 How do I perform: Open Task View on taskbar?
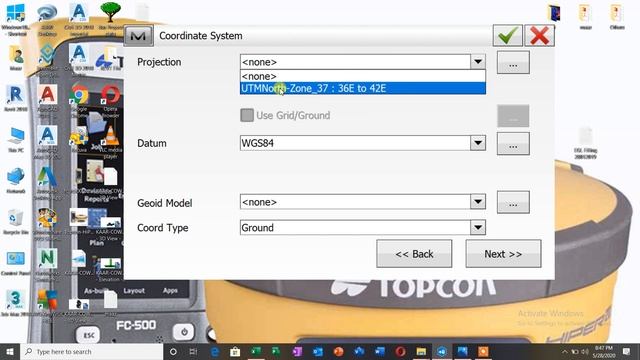[x=193, y=351]
